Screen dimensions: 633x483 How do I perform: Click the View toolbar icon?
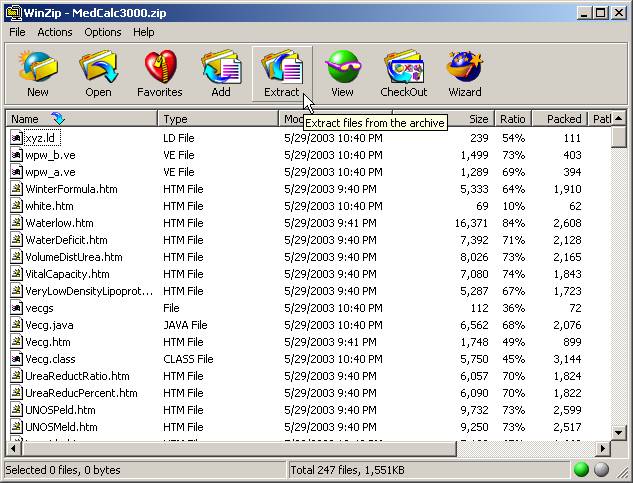(342, 74)
